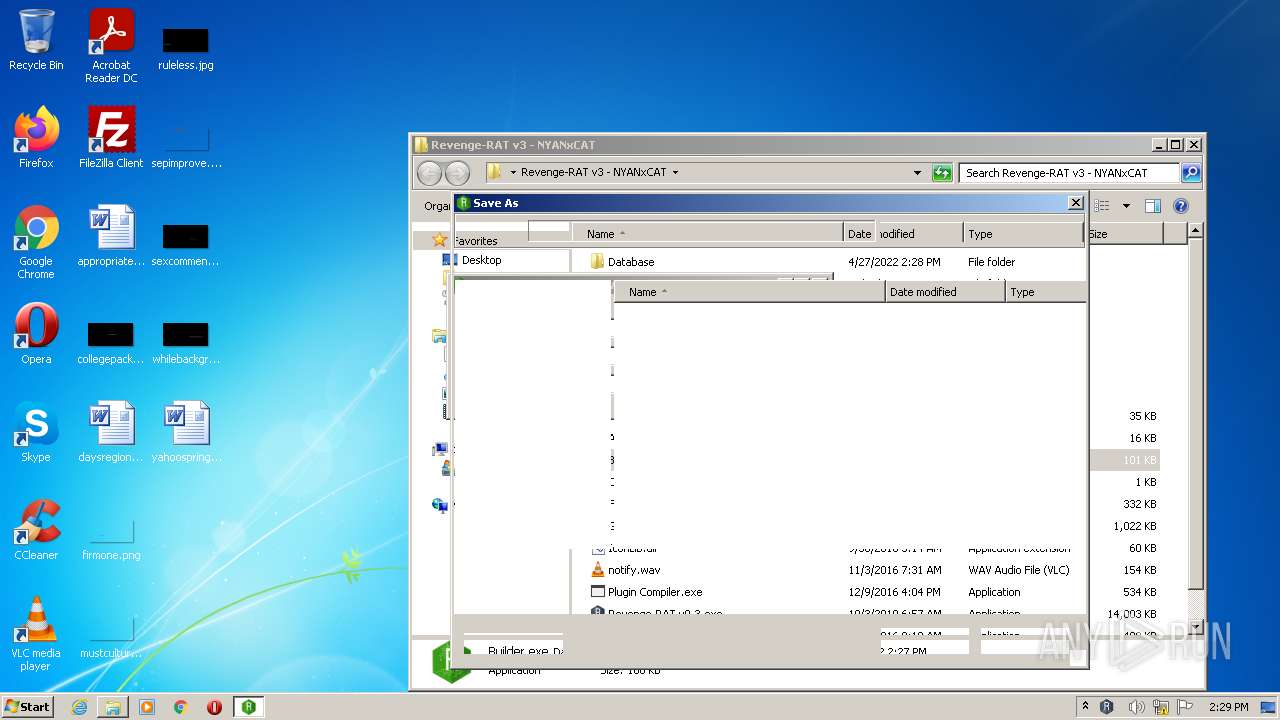Select the whilebackgr desktop file
Image resolution: width=1280 pixels, height=720 pixels.
pos(186,343)
